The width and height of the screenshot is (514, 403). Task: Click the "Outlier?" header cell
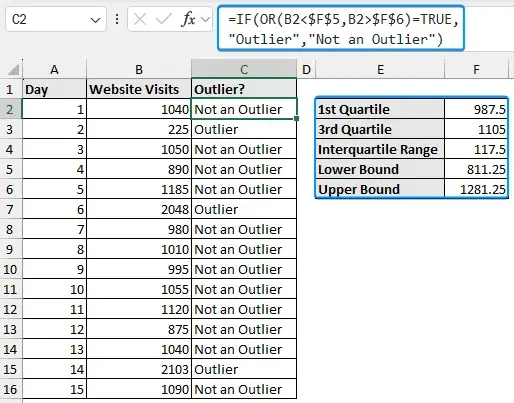(244, 89)
